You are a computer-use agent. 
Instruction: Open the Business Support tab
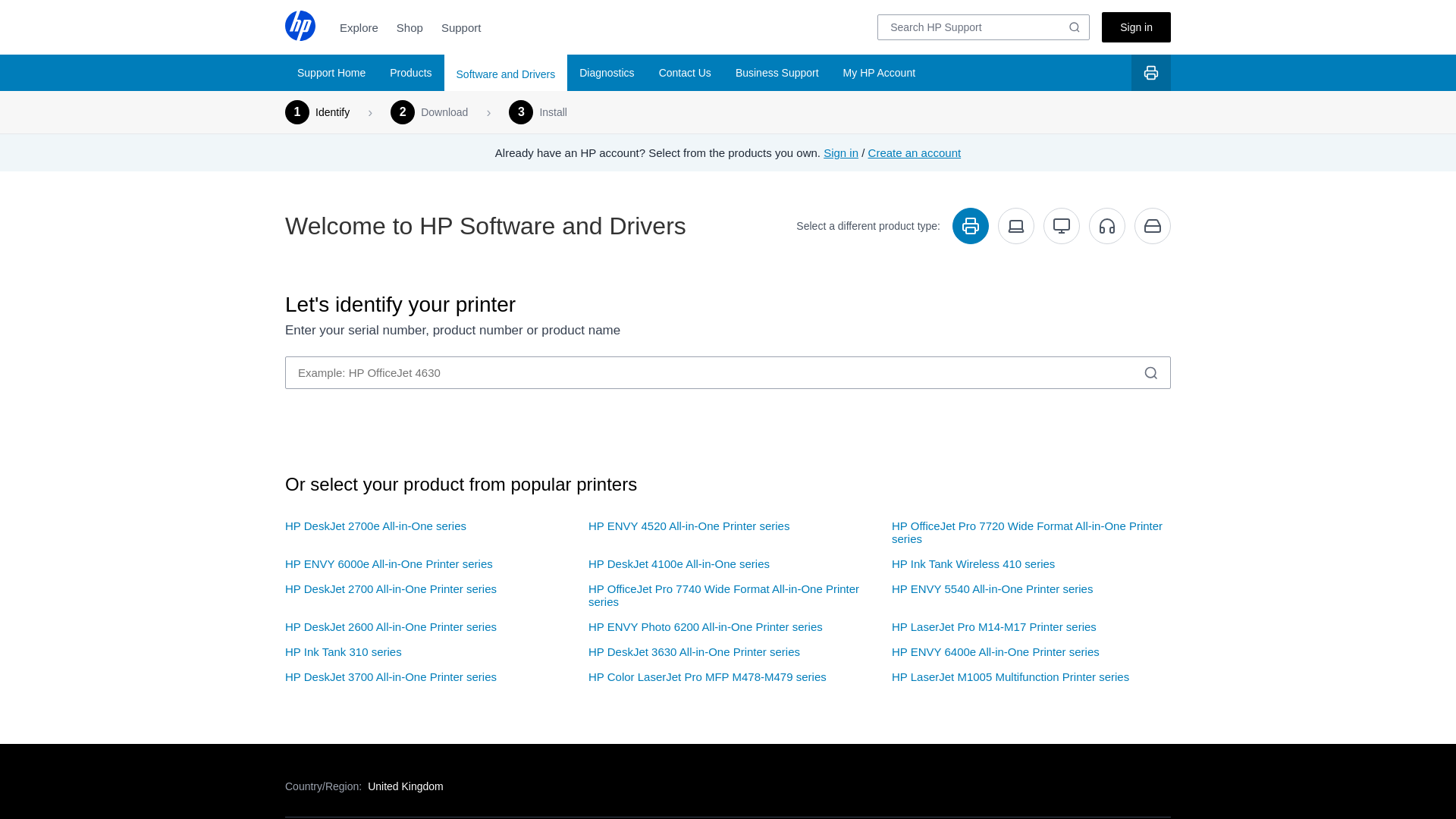point(777,73)
